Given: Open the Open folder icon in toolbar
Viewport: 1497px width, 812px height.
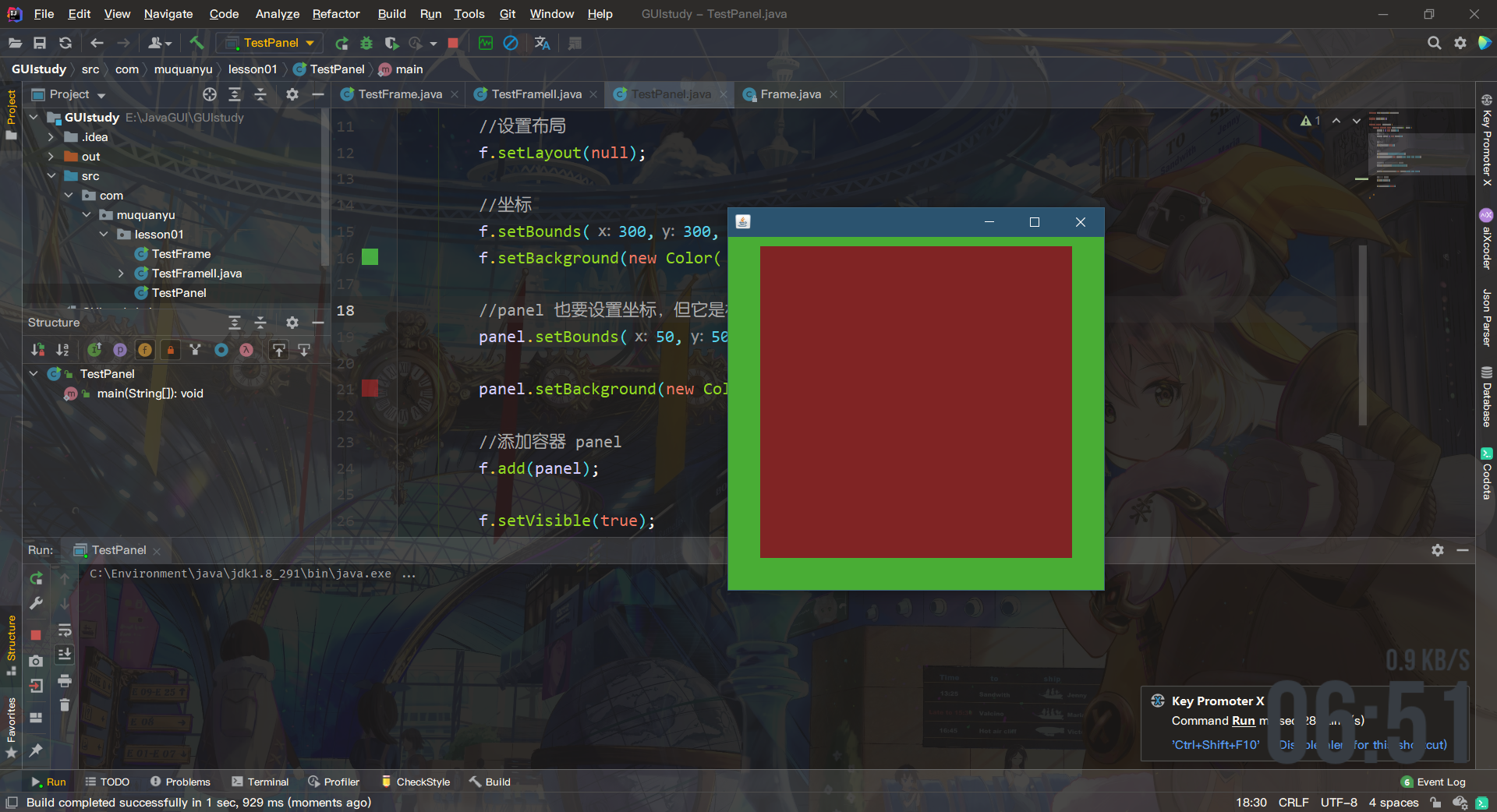Looking at the screenshot, I should pos(15,43).
